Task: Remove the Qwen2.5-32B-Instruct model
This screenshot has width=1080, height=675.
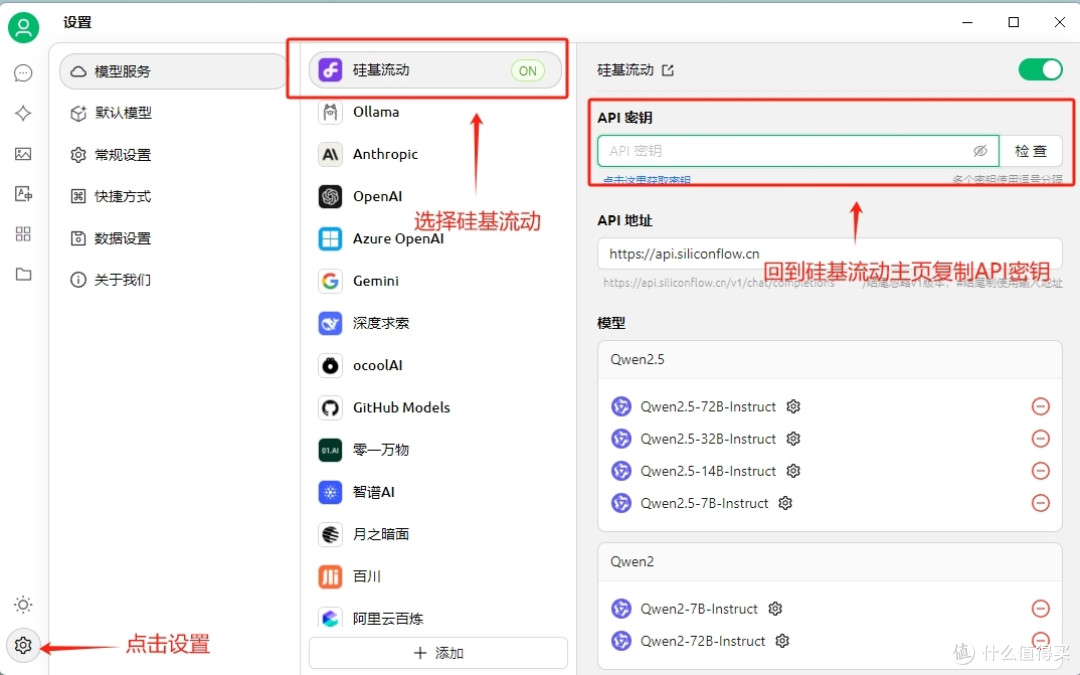Action: (1041, 439)
